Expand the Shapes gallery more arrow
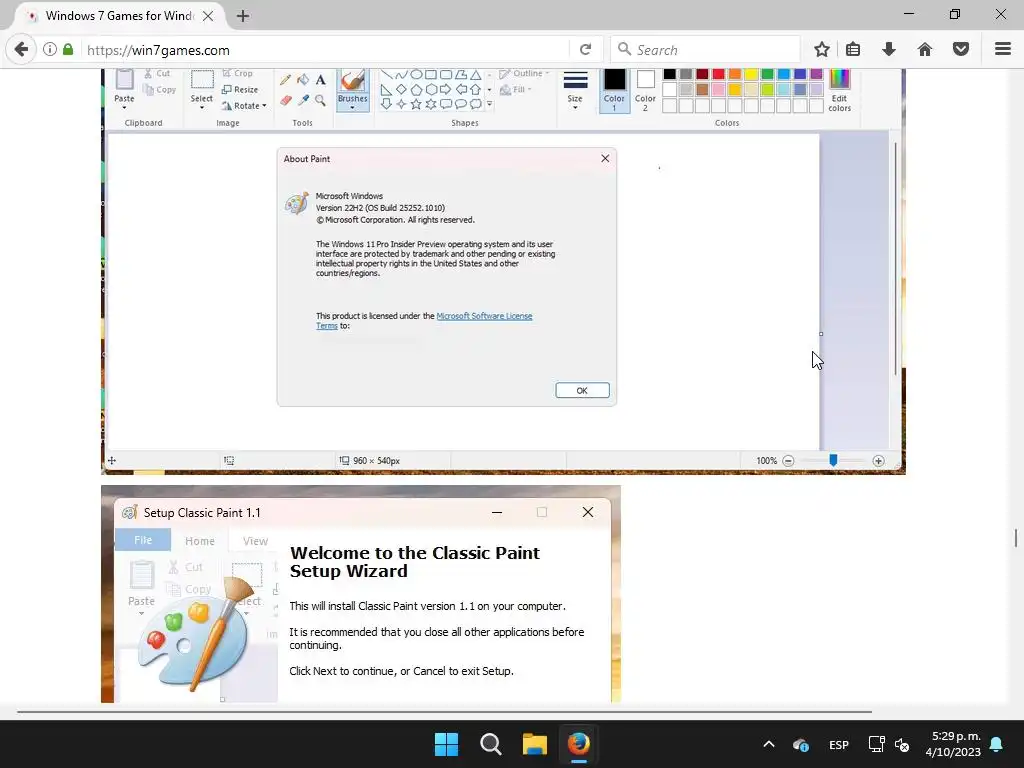1024x768 pixels. click(489, 104)
